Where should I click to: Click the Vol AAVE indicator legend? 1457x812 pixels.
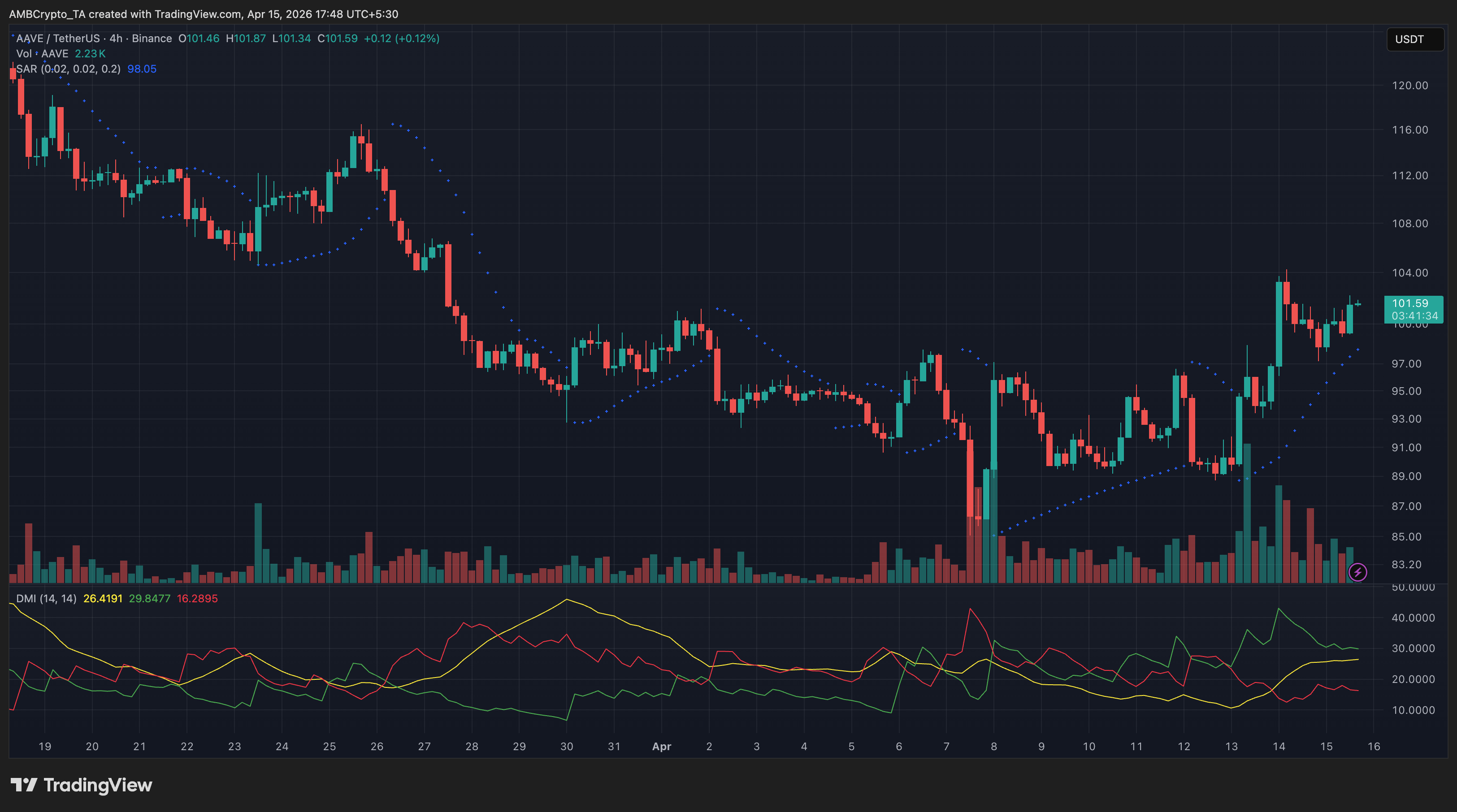(43, 54)
